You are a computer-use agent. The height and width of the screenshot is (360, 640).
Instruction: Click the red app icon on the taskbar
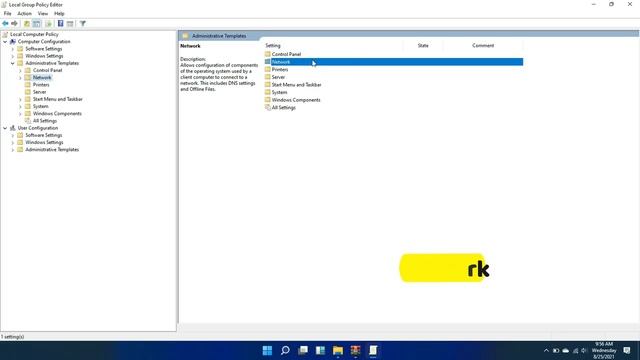point(356,350)
